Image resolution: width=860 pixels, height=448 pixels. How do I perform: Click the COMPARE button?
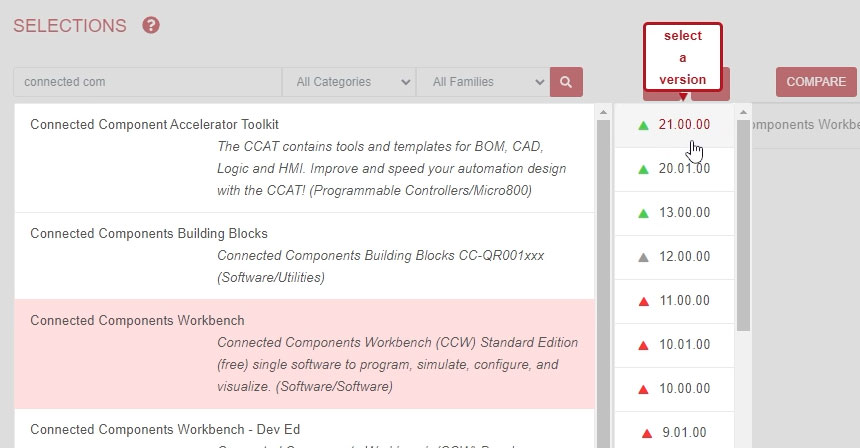click(x=816, y=82)
